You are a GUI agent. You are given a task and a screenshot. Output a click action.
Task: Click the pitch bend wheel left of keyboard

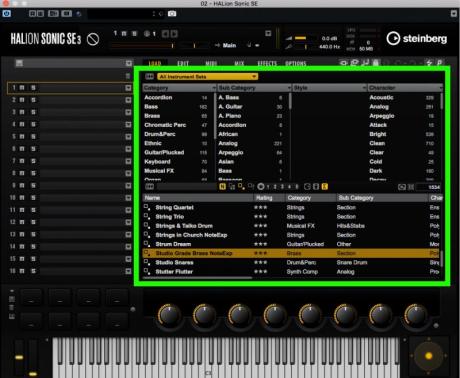tap(19, 358)
